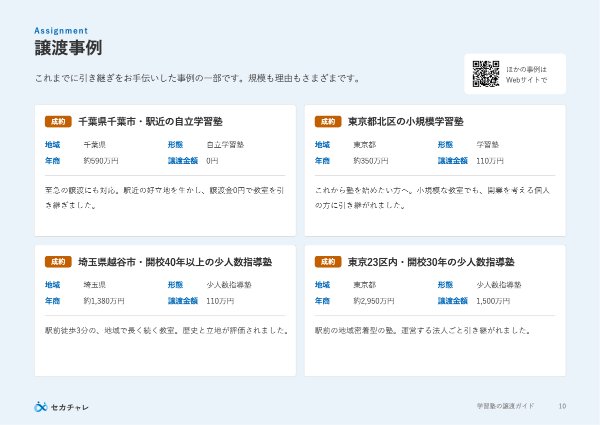Click the description starting '至急の譲渡にも対応'
This screenshot has width=600, height=425.
[x=165, y=198]
